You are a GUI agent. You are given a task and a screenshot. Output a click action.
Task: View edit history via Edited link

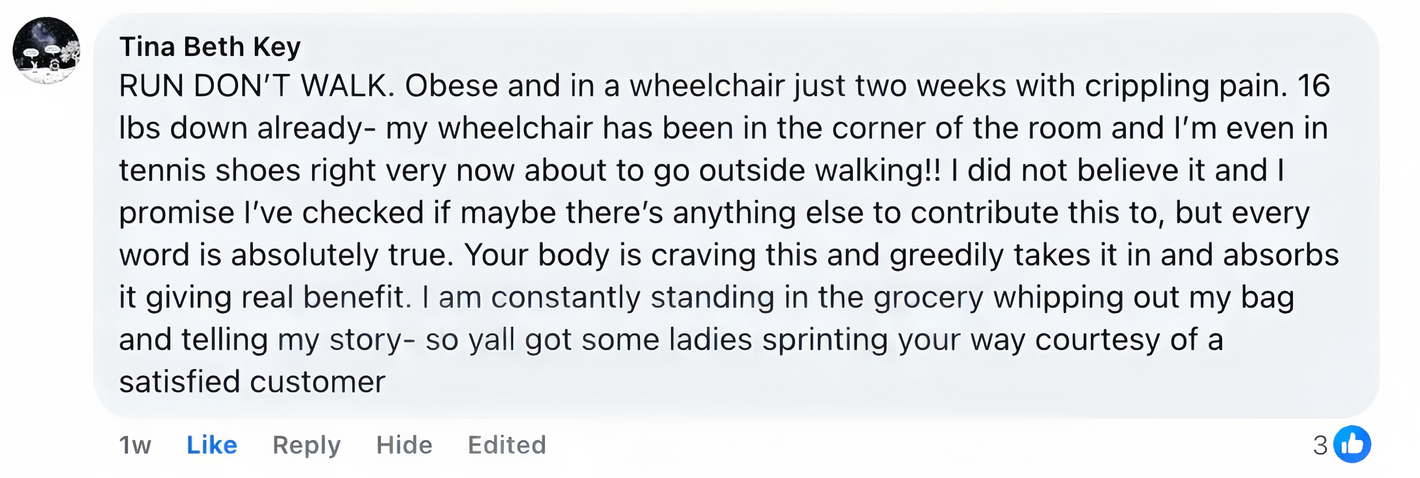[x=507, y=445]
